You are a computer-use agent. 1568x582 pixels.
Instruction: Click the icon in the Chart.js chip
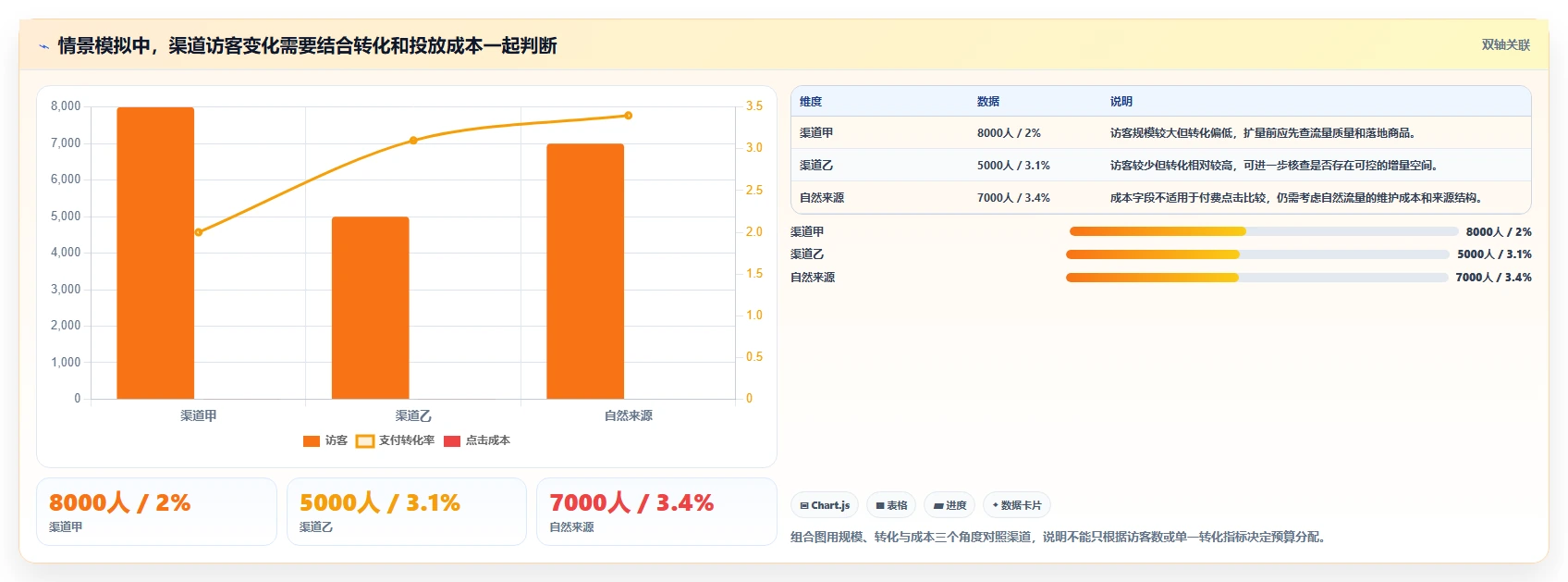pyautogui.click(x=804, y=506)
